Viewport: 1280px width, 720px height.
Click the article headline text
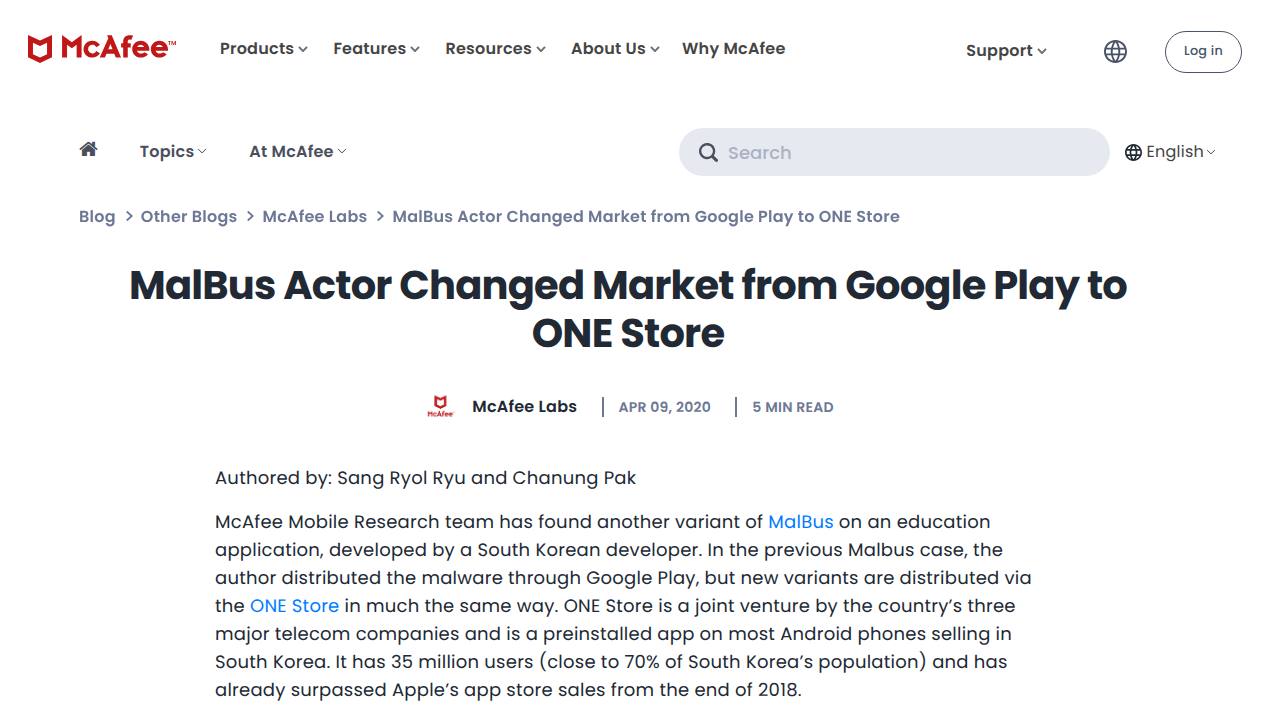[x=628, y=309]
